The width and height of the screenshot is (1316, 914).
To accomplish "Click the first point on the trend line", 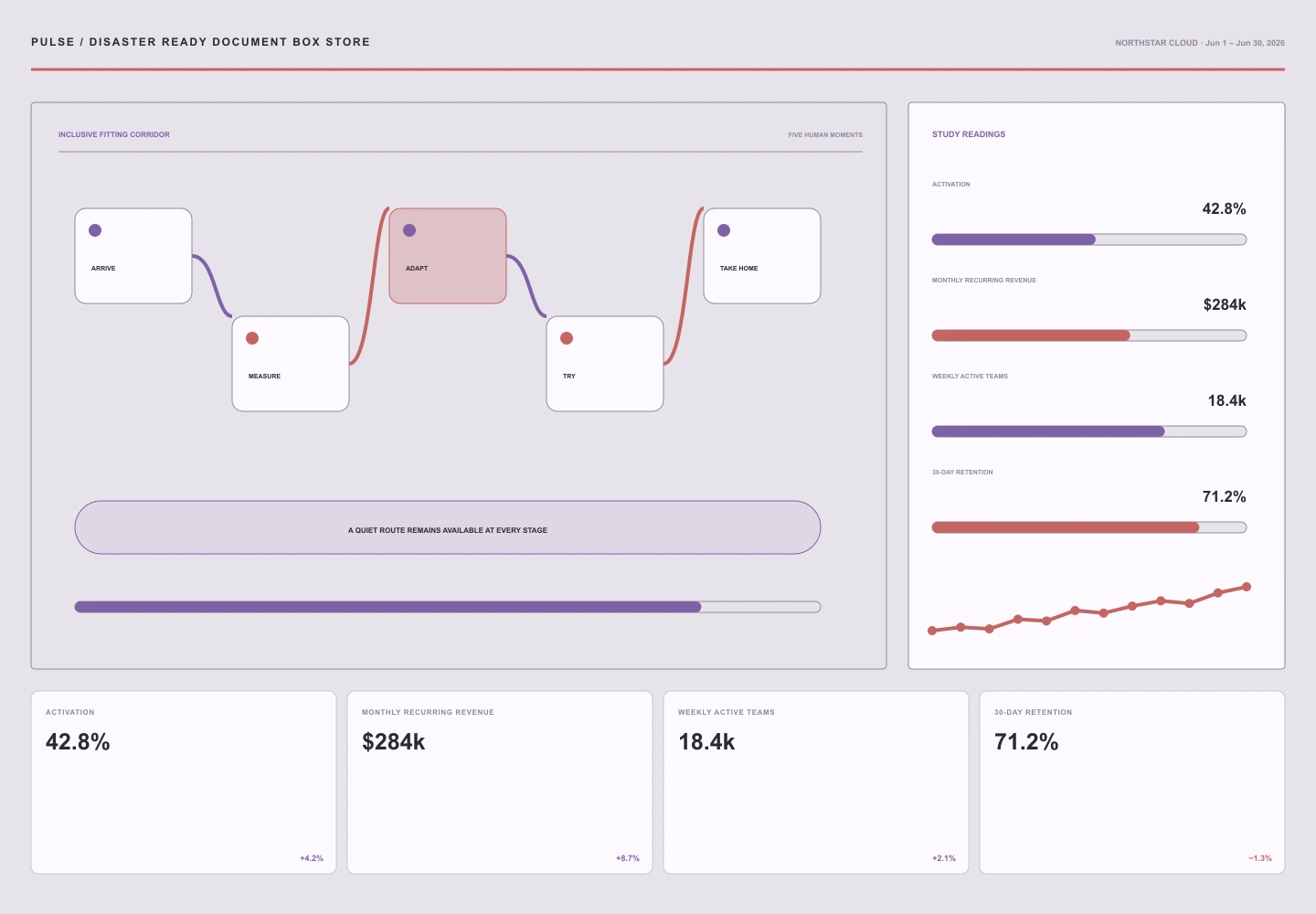I will pyautogui.click(x=932, y=631).
